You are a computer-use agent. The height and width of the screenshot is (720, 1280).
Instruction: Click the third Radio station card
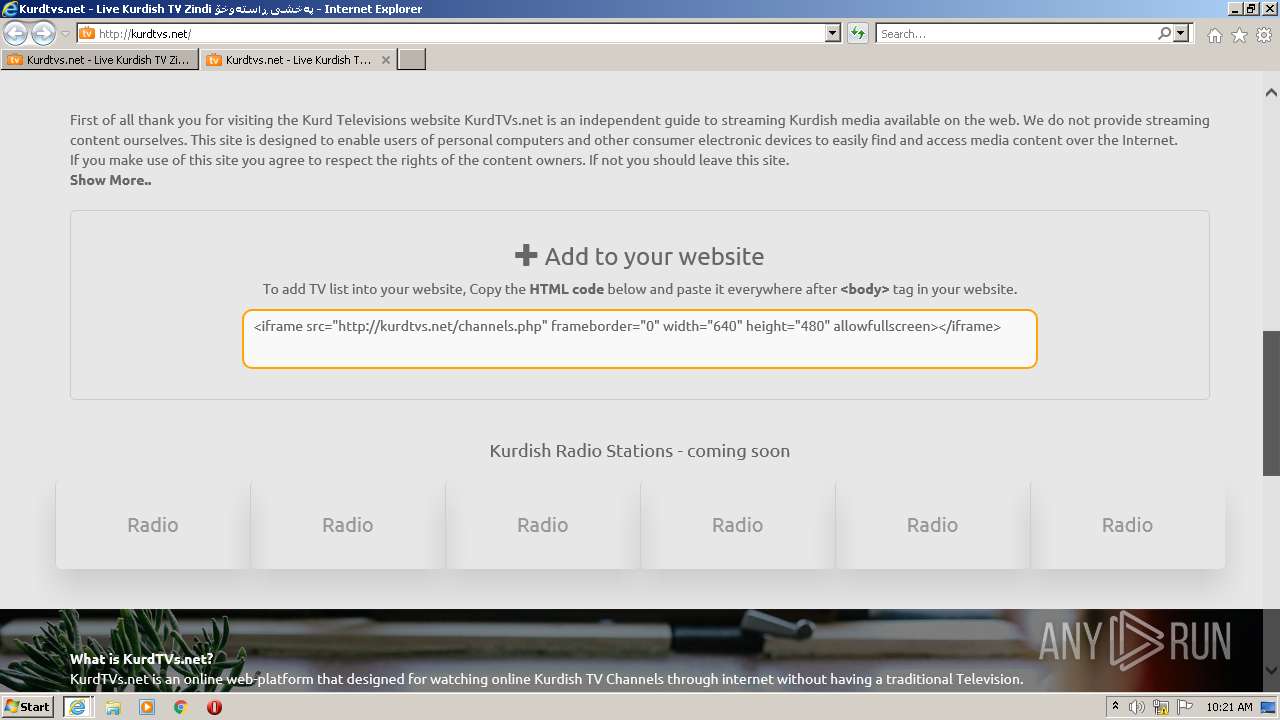click(543, 525)
